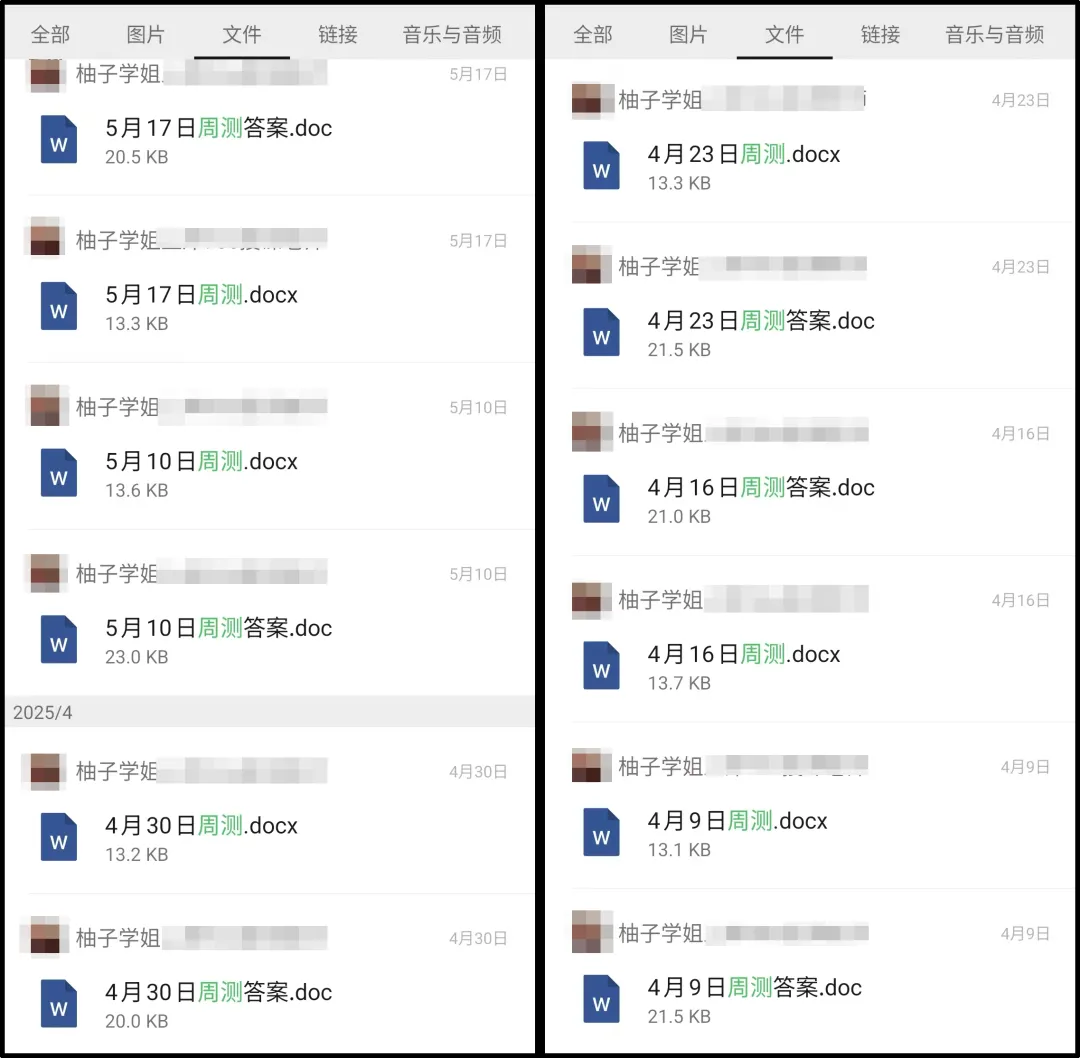Click the Word icon for 4月23日周测.docx
The image size is (1080, 1058).
(x=601, y=165)
